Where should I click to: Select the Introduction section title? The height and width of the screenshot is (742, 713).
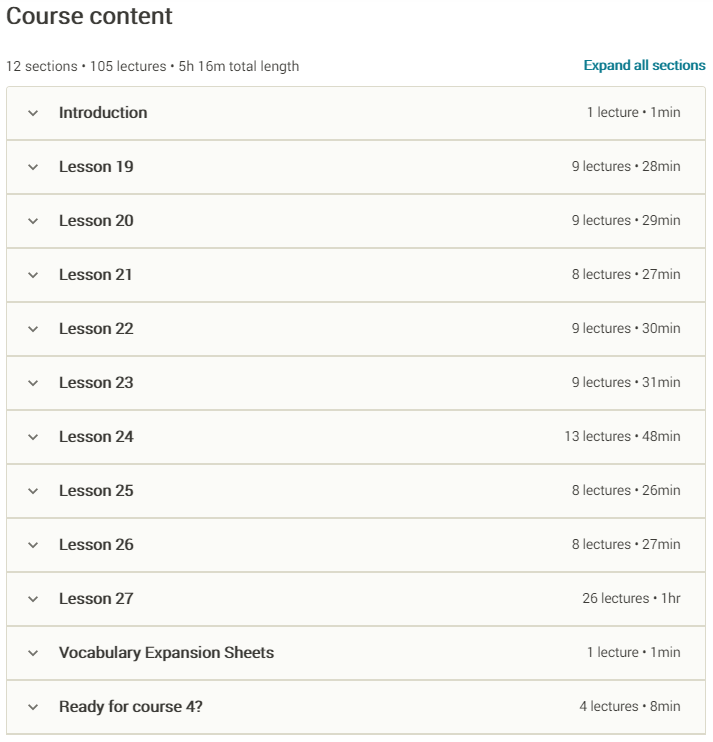pos(103,113)
